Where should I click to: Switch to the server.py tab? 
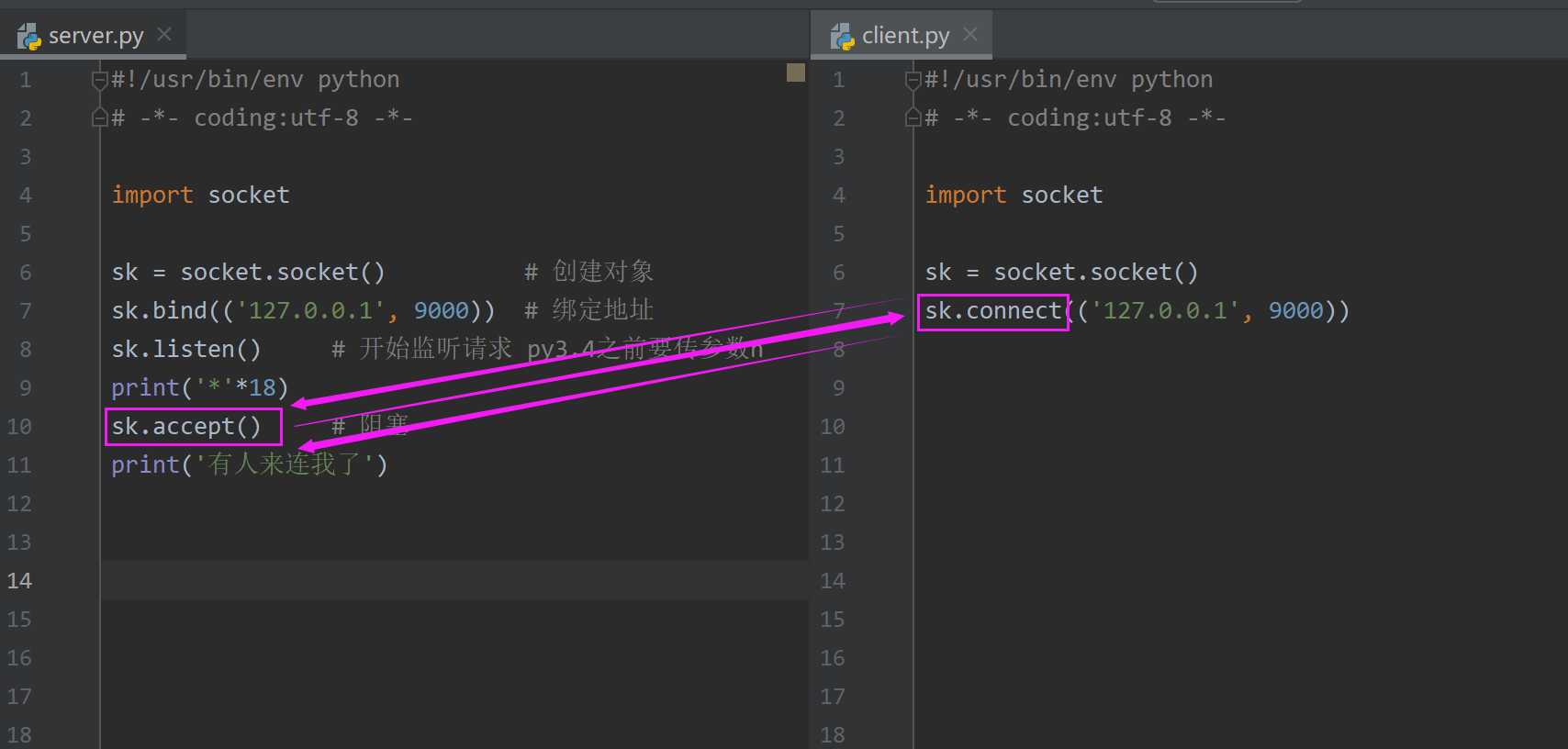coord(95,36)
